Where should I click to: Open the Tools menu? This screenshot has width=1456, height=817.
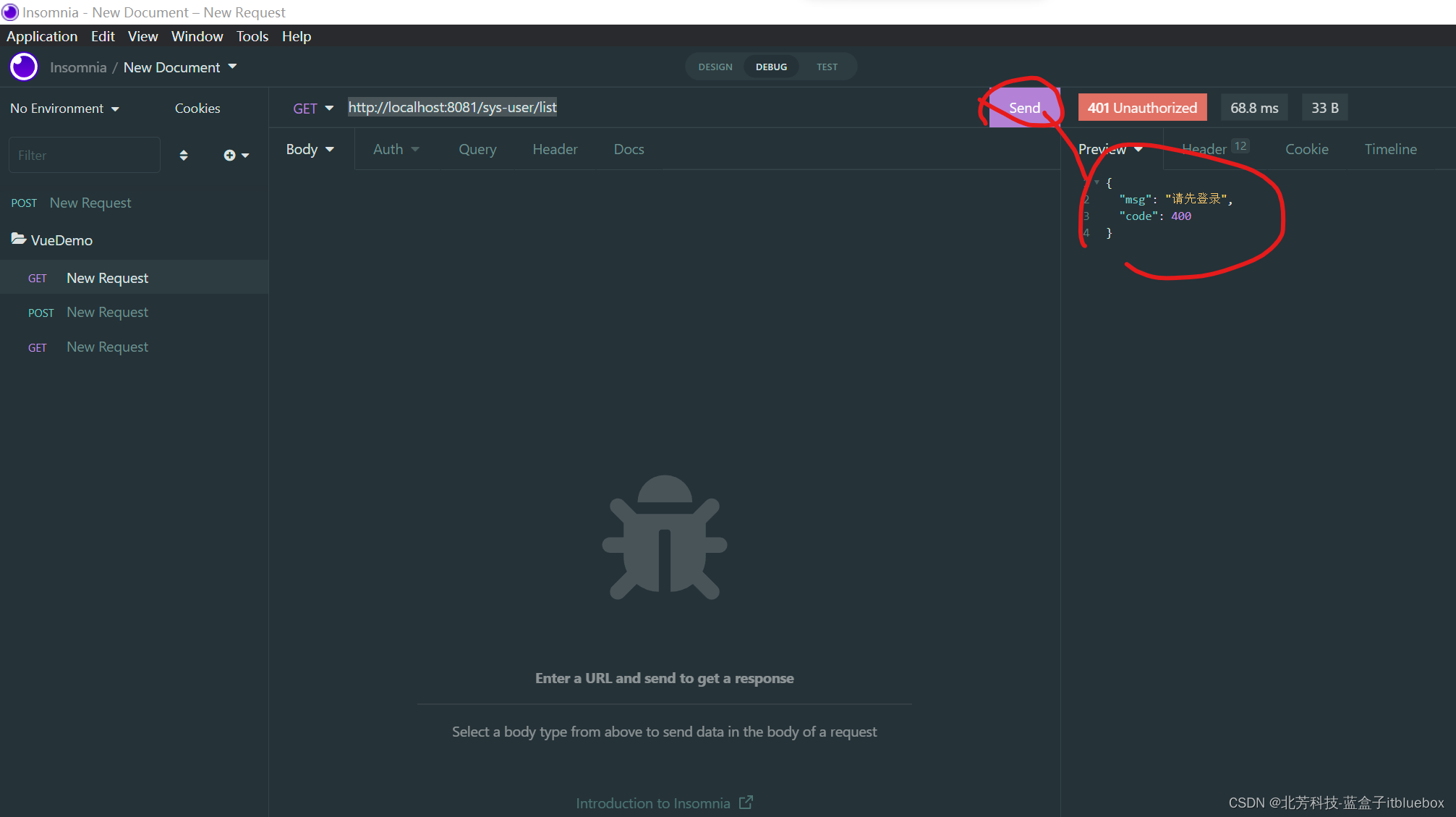[252, 36]
